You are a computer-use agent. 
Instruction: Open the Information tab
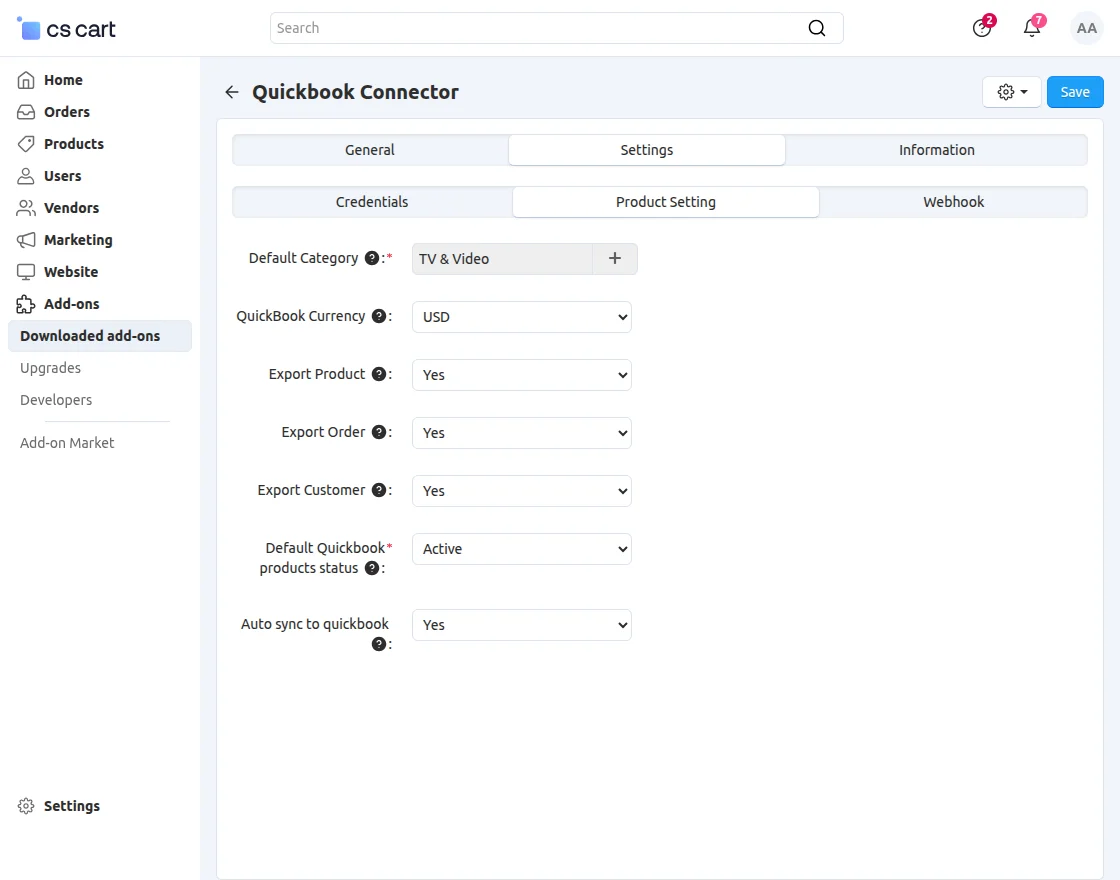pyautogui.click(x=936, y=150)
